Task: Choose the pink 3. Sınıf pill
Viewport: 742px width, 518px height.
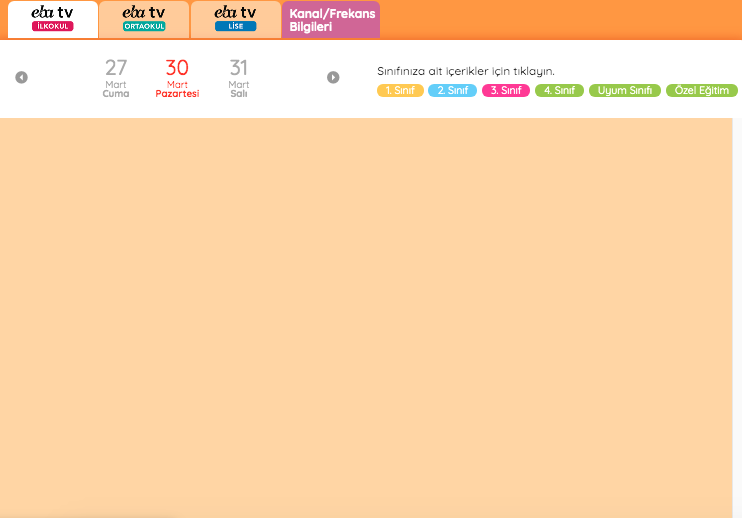Action: click(505, 91)
